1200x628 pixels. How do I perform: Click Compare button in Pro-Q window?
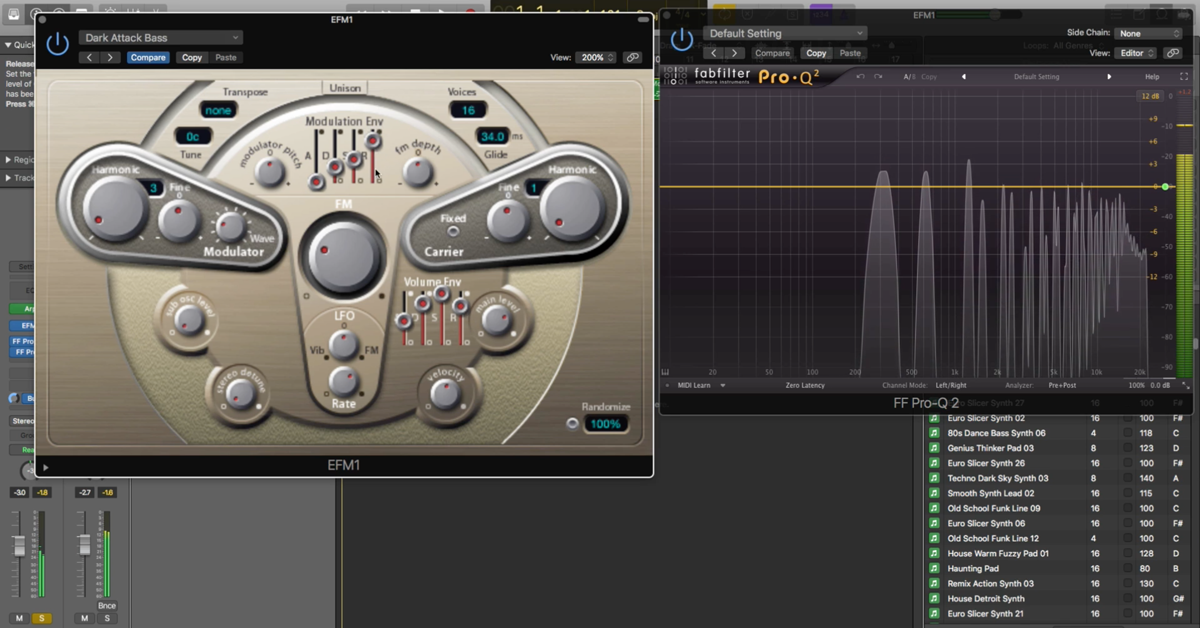coord(772,53)
